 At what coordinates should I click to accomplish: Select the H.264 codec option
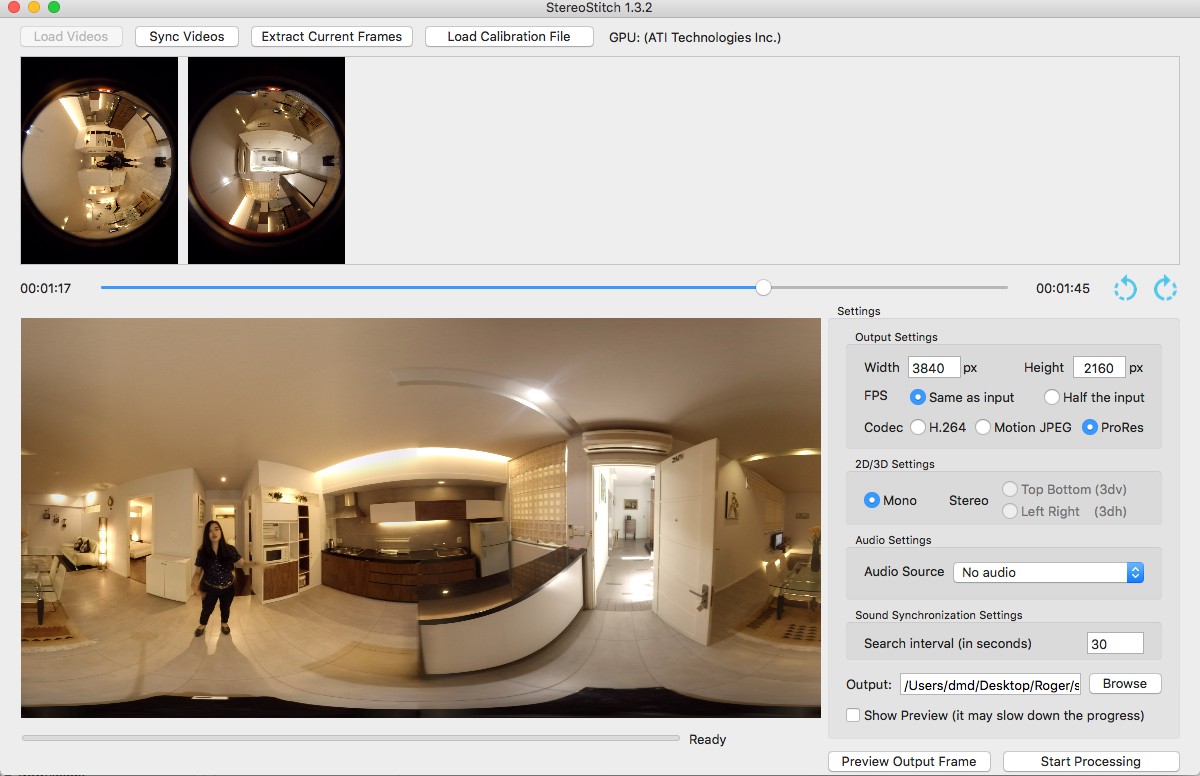click(x=918, y=427)
